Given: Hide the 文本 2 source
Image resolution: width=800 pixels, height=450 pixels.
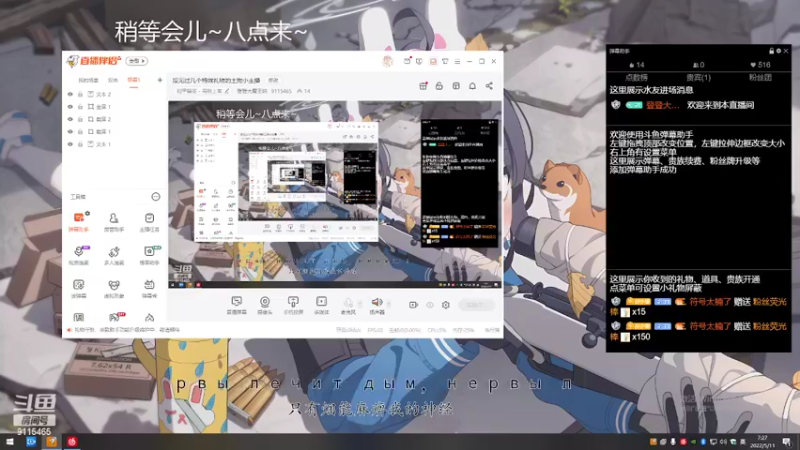Looking at the screenshot, I should [70, 94].
